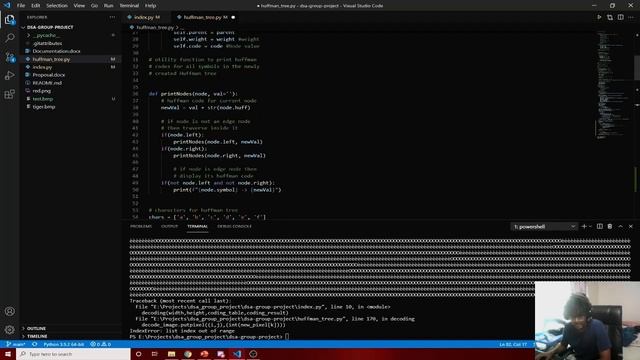Open Proposal.docx in the explorer
Screen dimensions: 640x360
point(49,75)
